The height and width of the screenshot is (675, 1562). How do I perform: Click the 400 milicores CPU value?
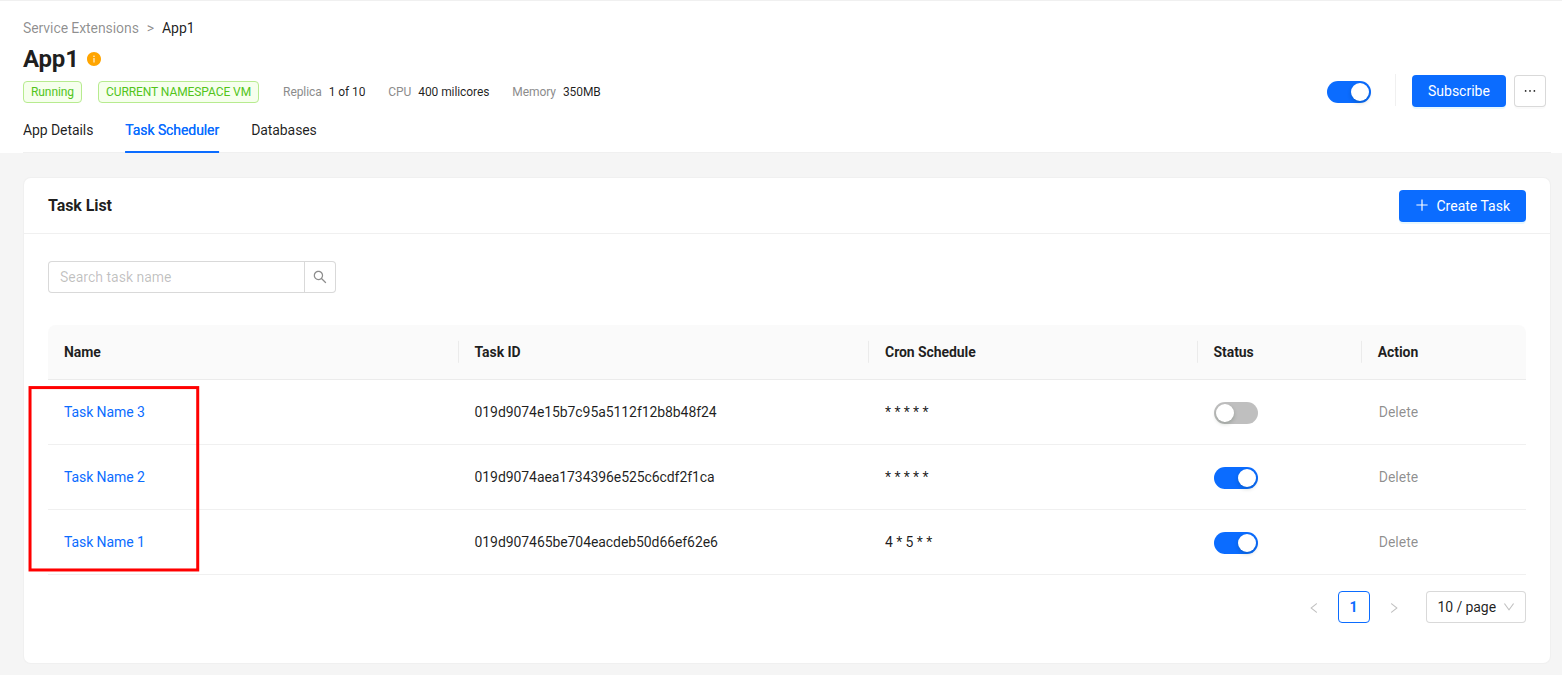pos(454,92)
